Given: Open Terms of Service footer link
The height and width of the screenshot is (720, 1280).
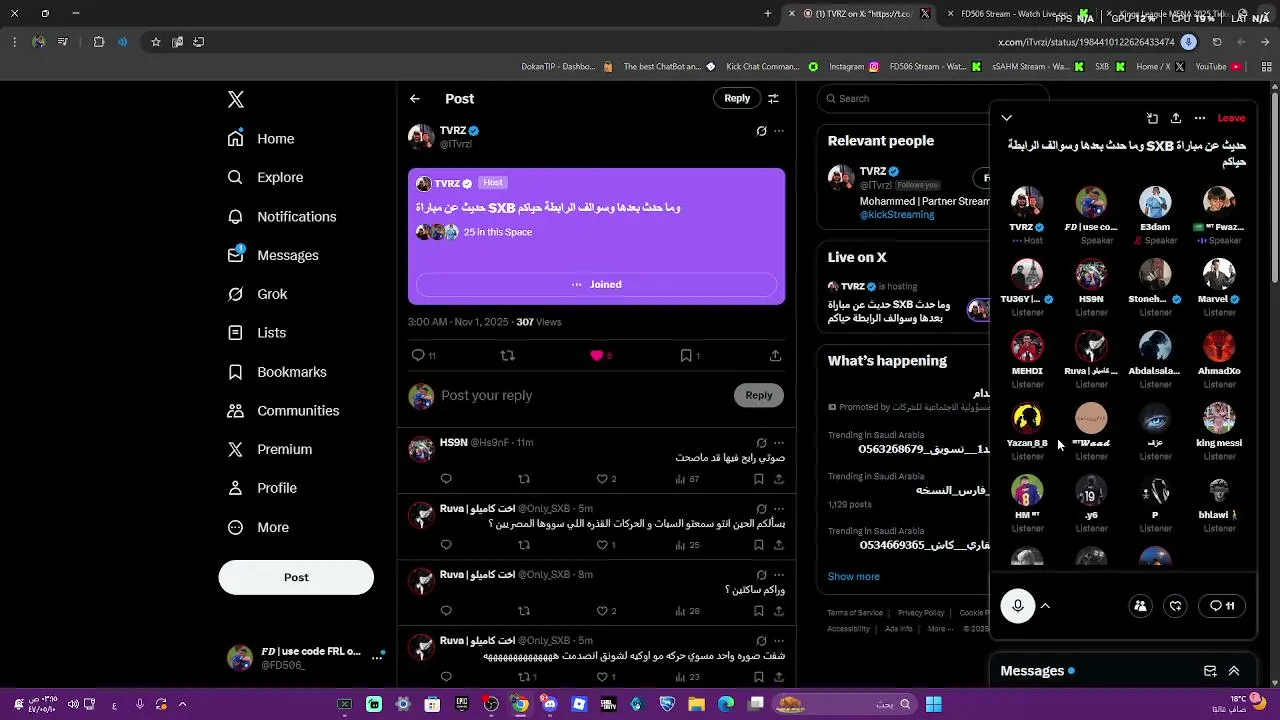Looking at the screenshot, I should point(855,613).
